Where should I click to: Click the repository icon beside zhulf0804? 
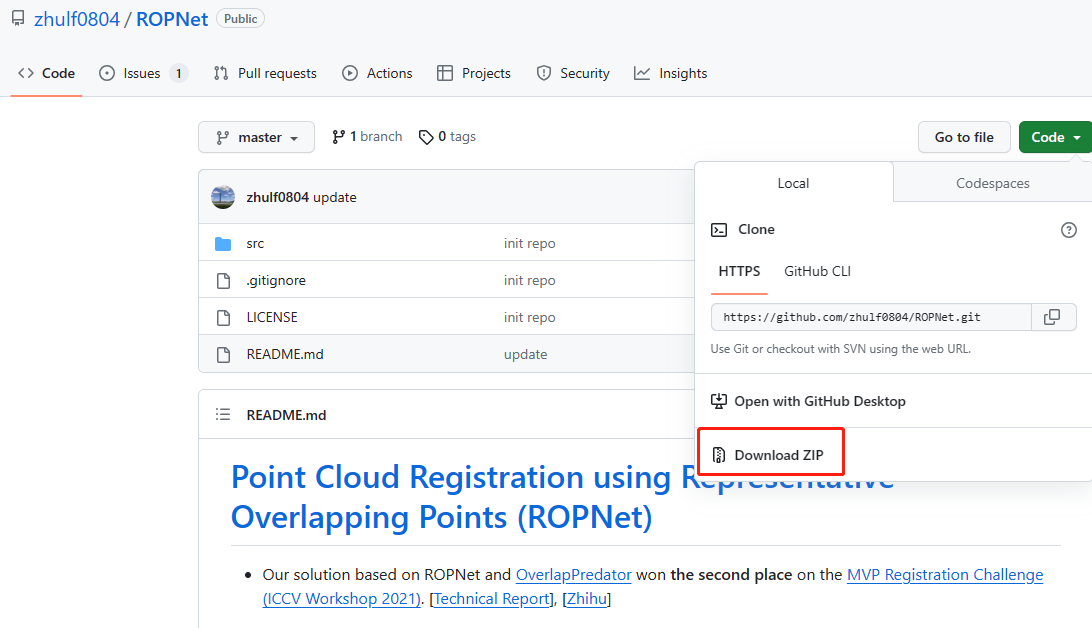pyautogui.click(x=18, y=18)
